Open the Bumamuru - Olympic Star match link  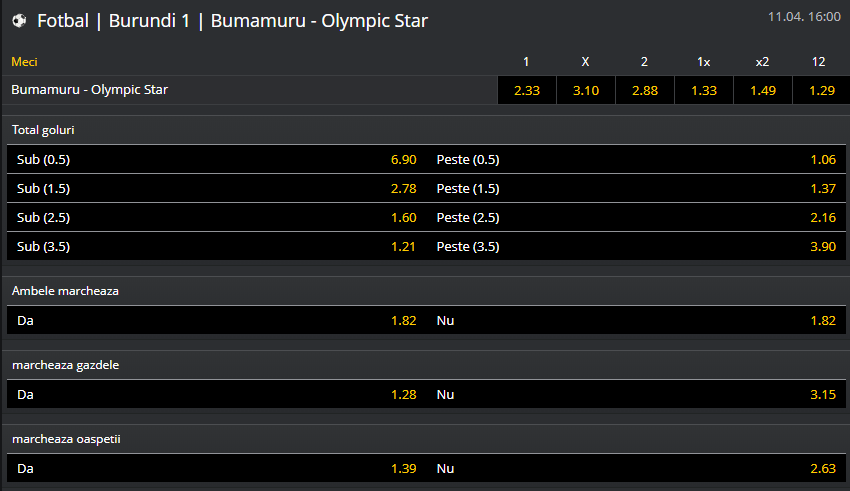point(90,90)
